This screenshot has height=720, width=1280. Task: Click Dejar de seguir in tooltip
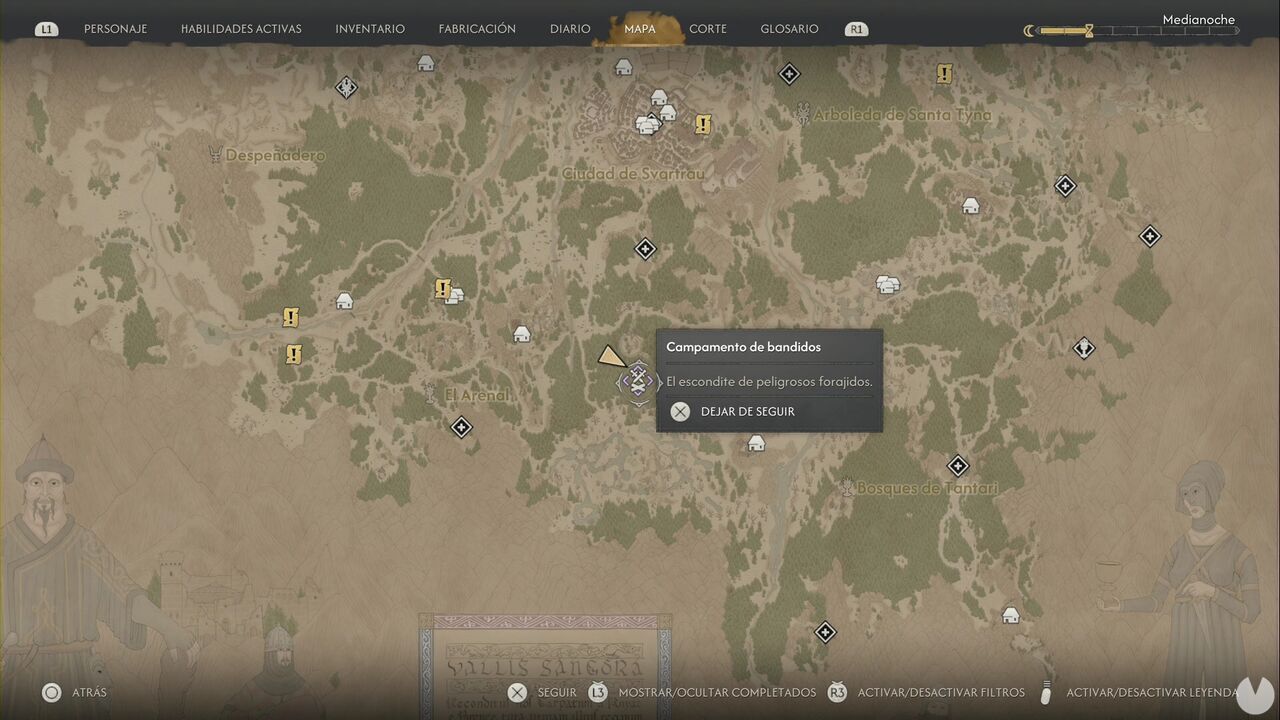(x=748, y=411)
